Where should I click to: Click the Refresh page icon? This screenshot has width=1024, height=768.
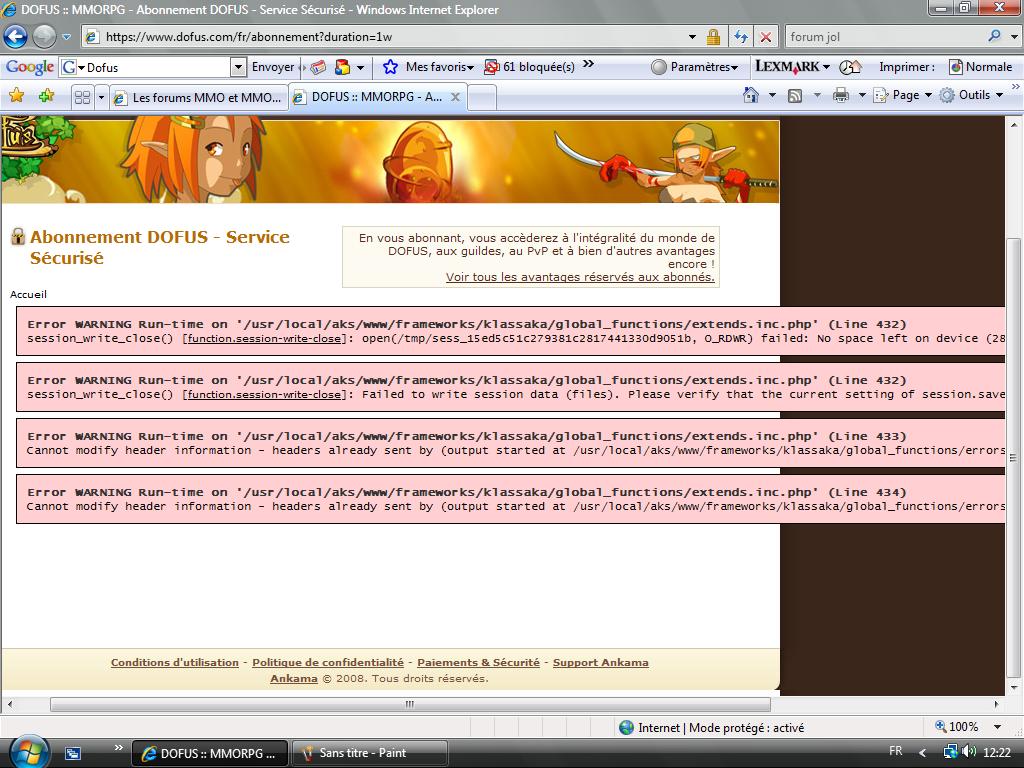[x=741, y=37]
